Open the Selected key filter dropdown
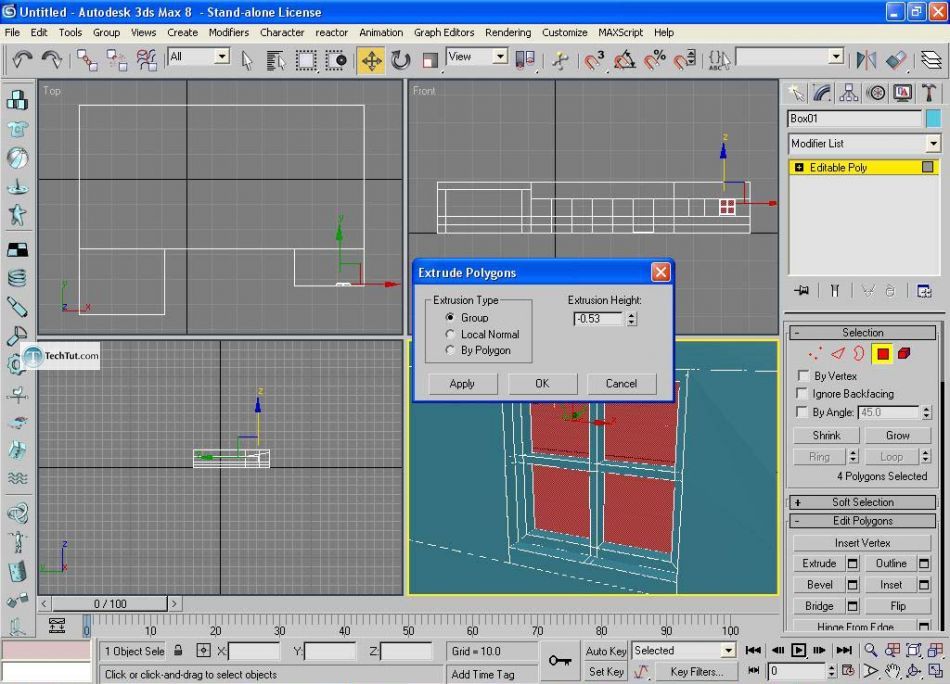The width and height of the screenshot is (950, 684). pyautogui.click(x=728, y=651)
